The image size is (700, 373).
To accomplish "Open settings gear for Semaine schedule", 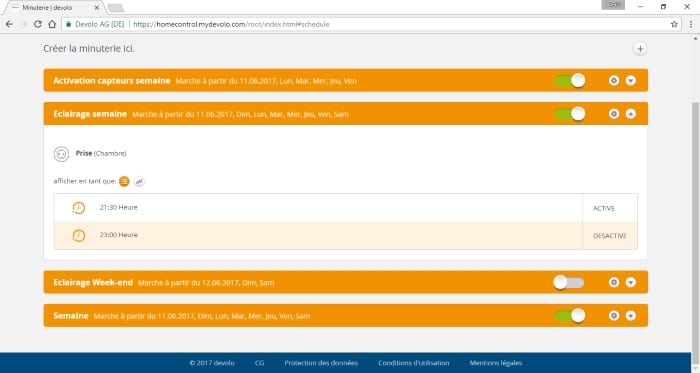I will point(614,315).
